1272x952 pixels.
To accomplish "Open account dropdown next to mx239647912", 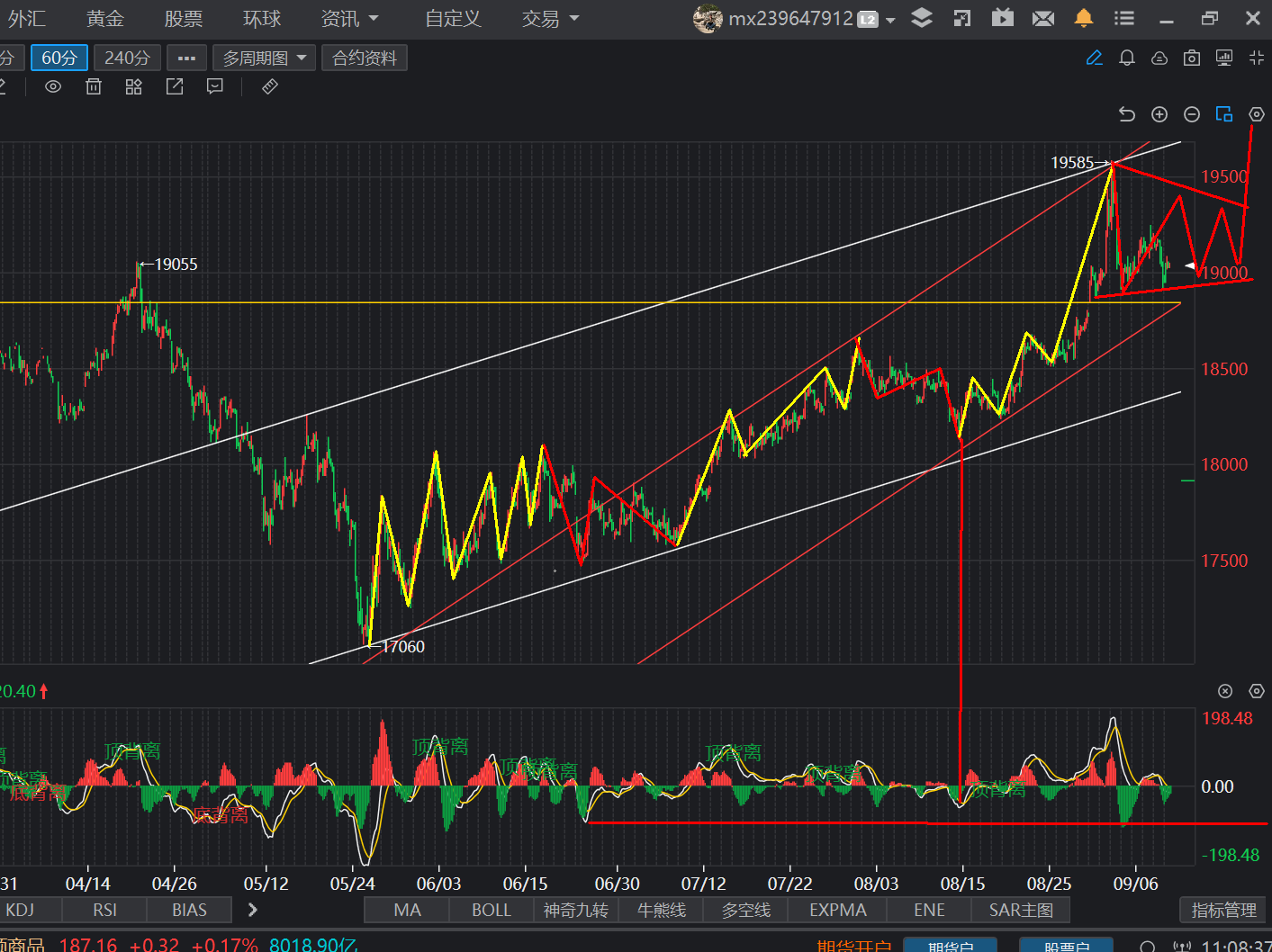I will [x=890, y=20].
